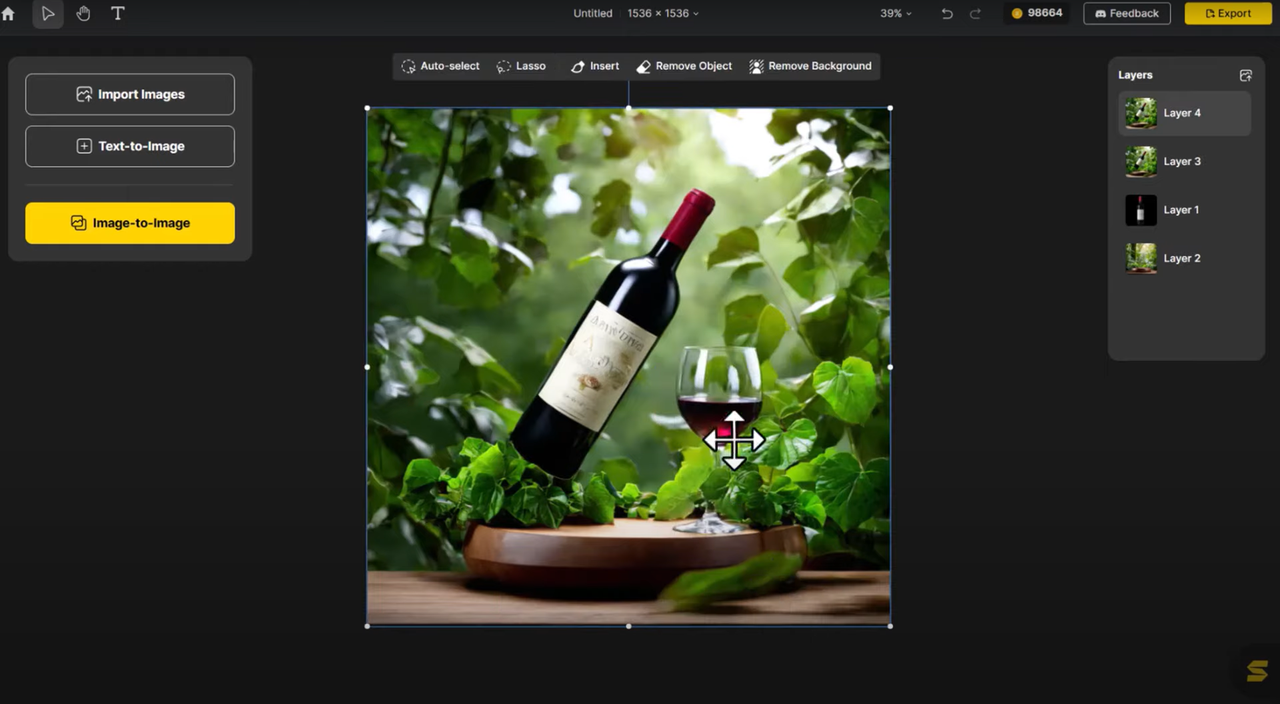Click the image import icon in Layers panel
Image resolution: width=1280 pixels, height=704 pixels.
tap(1245, 75)
